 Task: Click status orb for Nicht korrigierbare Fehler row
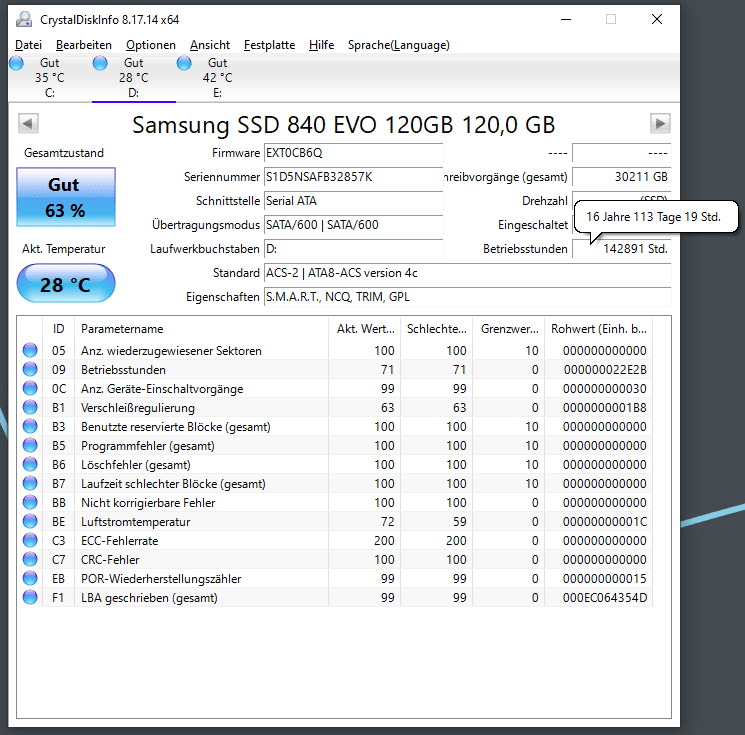tap(30, 502)
